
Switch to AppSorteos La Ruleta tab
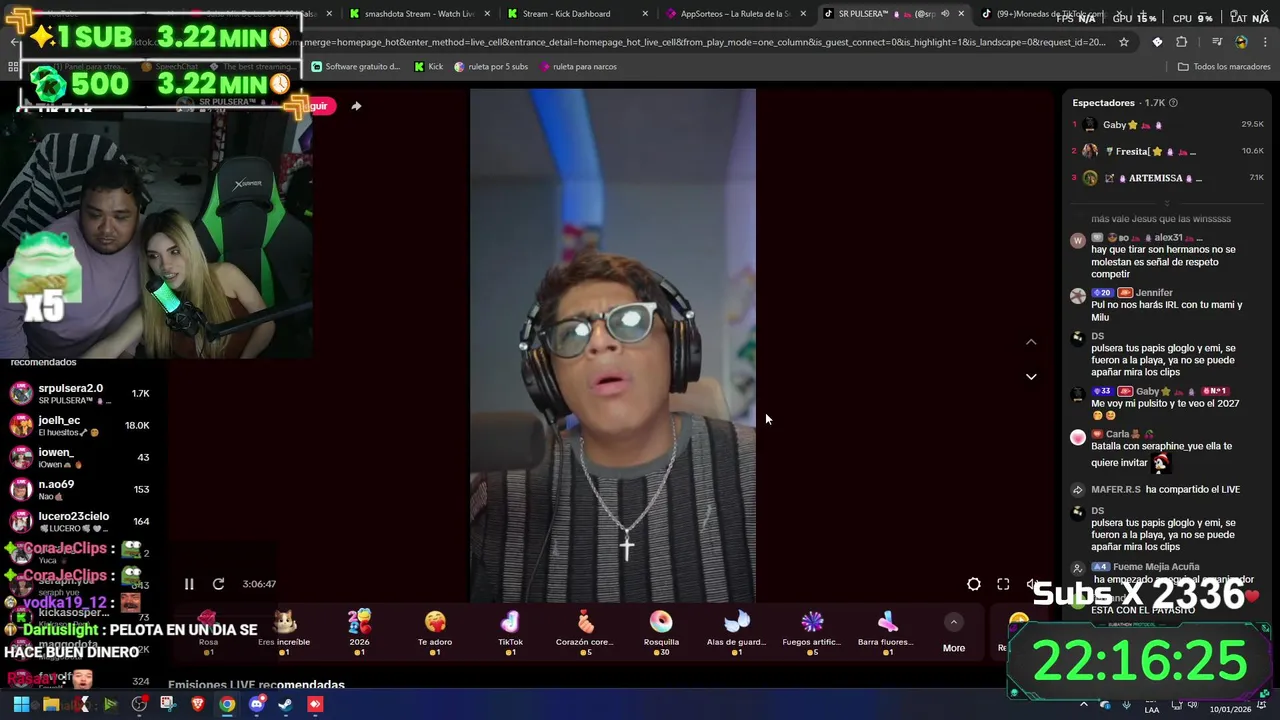click(x=733, y=14)
